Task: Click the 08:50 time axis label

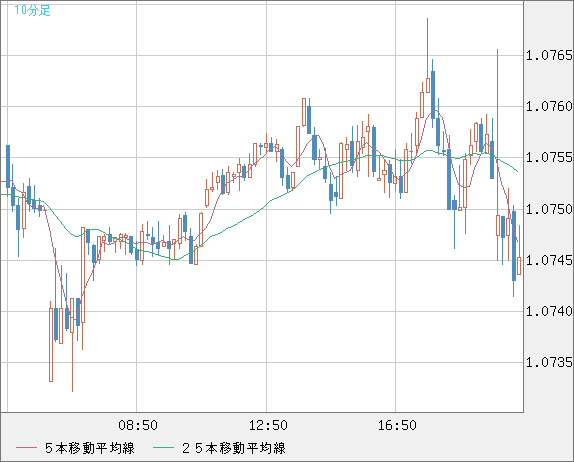Action: click(138, 425)
